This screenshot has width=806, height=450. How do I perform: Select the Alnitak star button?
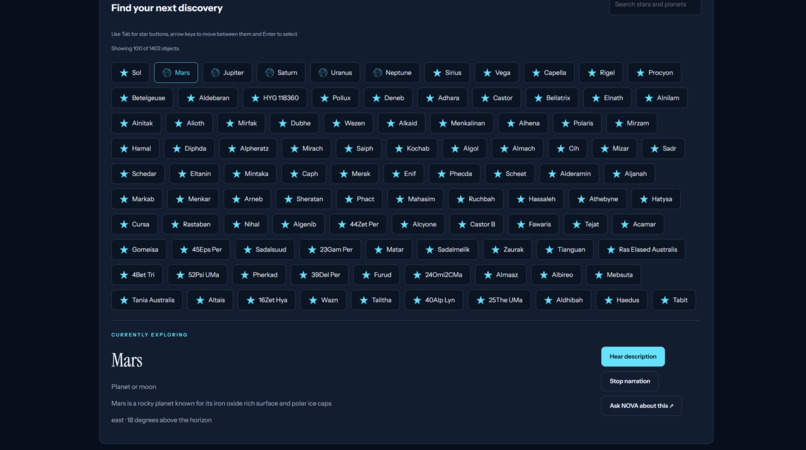tap(136, 123)
